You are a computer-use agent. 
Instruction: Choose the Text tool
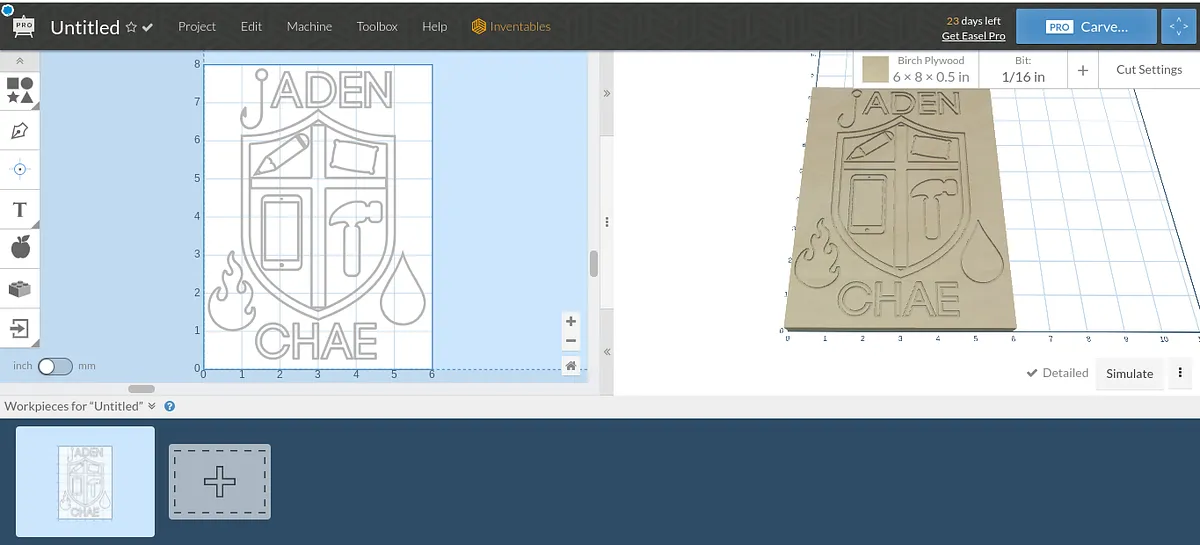tap(20, 210)
